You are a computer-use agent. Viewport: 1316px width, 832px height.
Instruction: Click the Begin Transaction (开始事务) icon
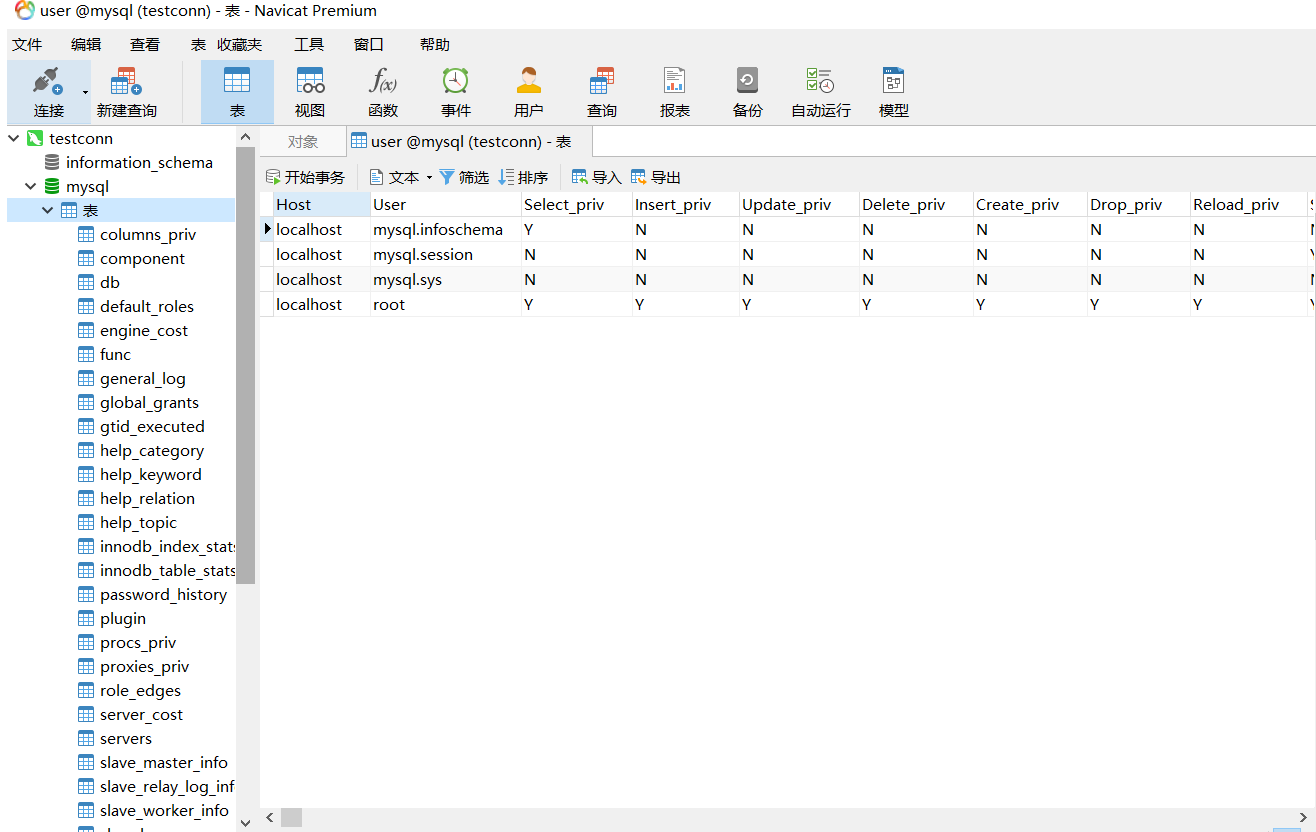tap(273, 177)
